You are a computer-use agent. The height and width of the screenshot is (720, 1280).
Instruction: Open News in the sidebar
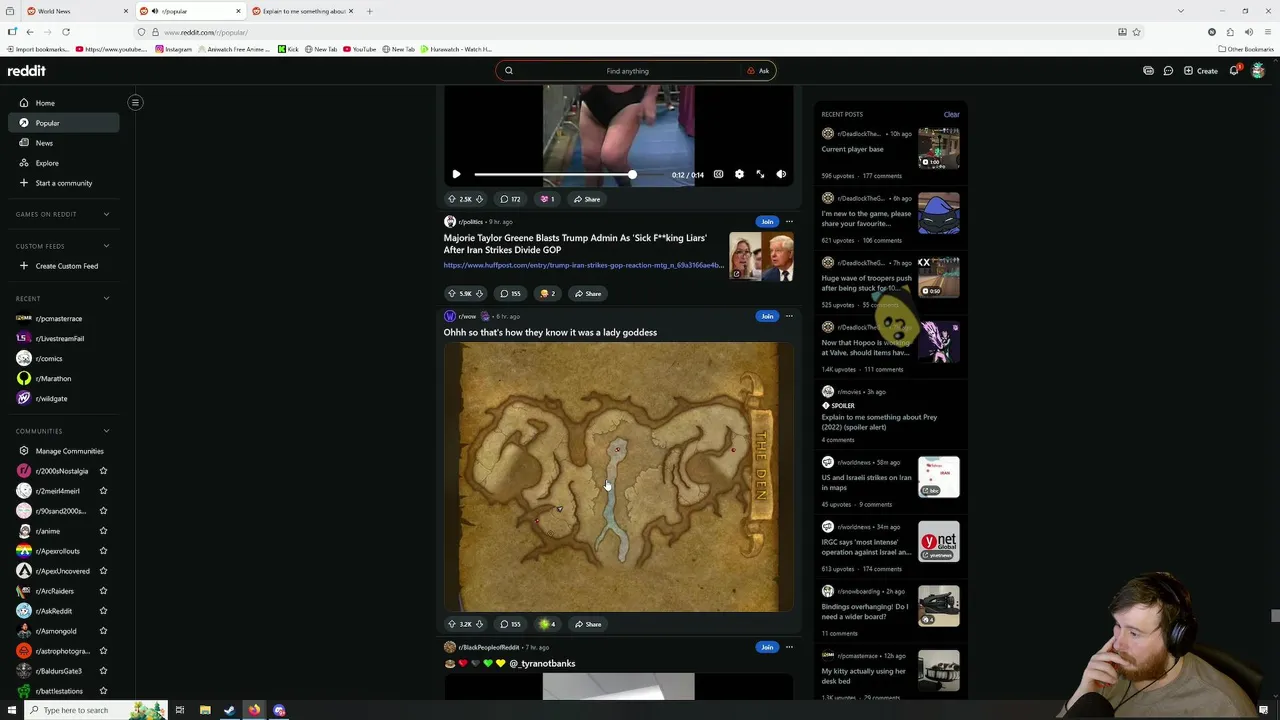point(64,143)
